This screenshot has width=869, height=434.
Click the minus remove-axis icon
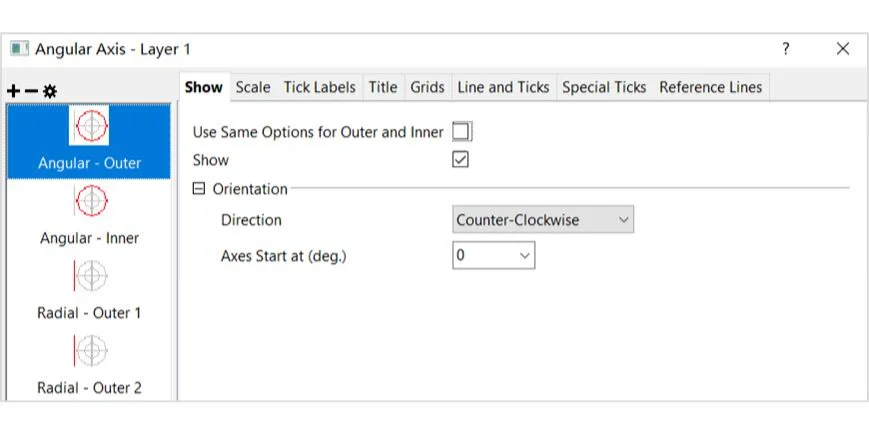click(32, 91)
